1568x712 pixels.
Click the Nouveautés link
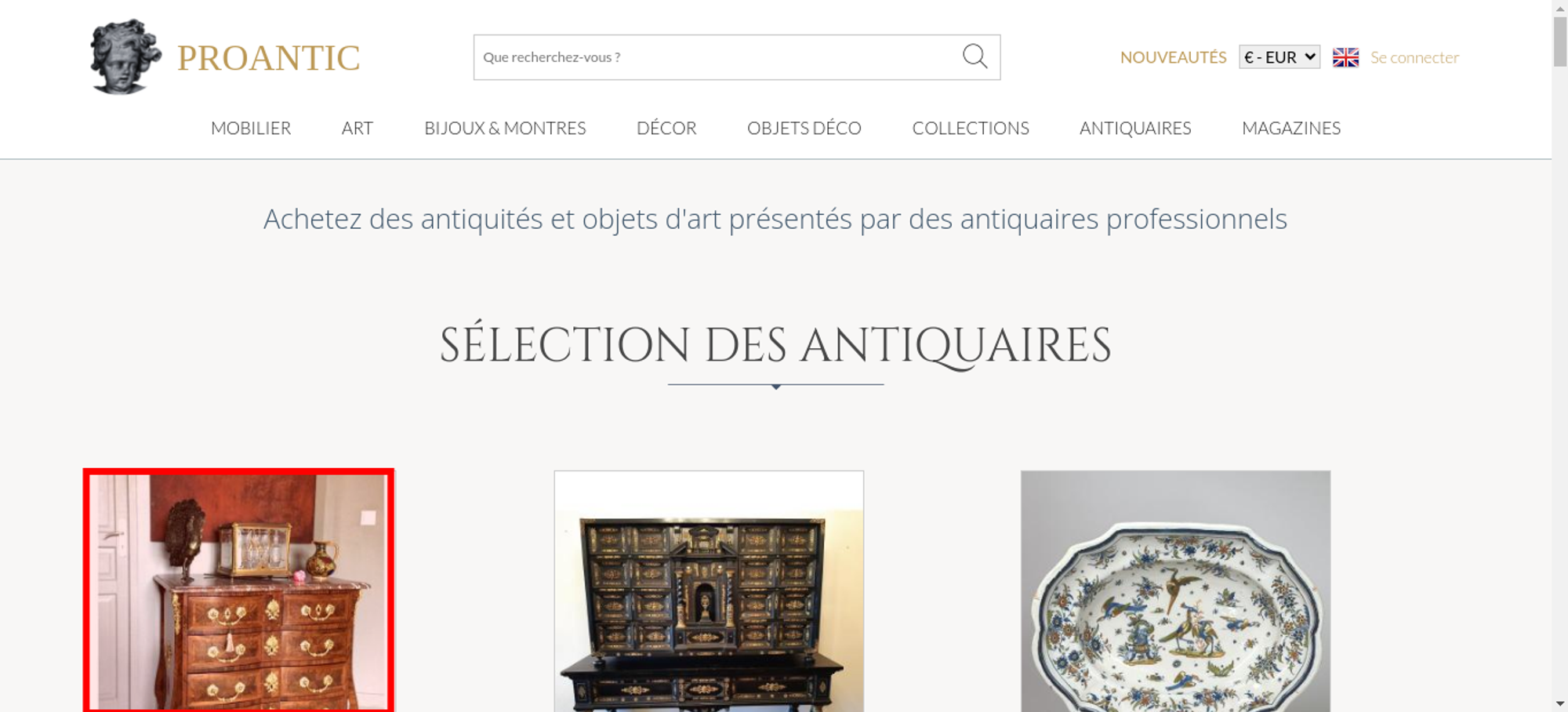pyautogui.click(x=1173, y=57)
